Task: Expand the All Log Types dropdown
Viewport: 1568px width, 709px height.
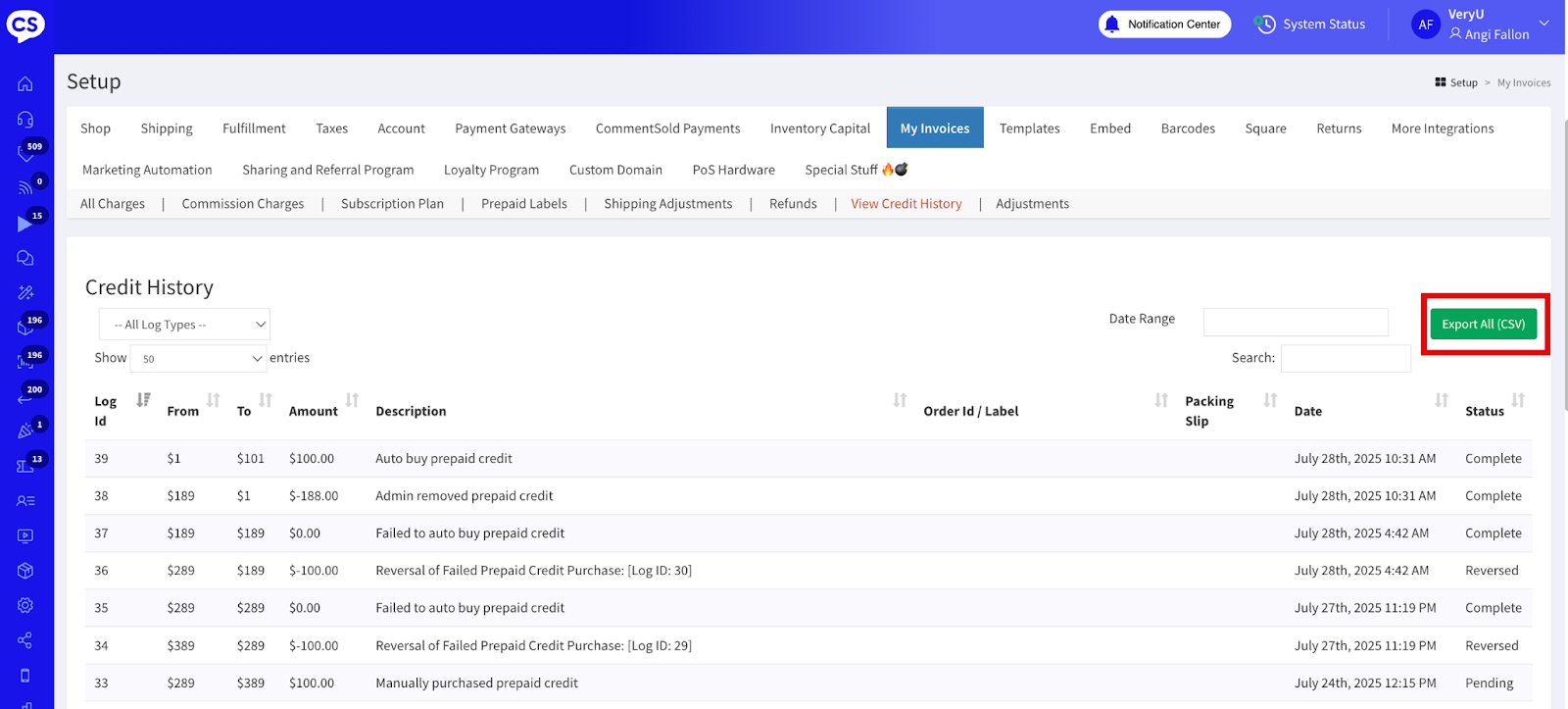Action: click(x=184, y=325)
